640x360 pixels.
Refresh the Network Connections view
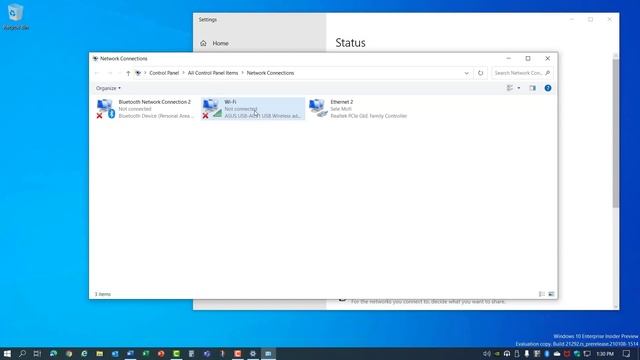(x=480, y=73)
